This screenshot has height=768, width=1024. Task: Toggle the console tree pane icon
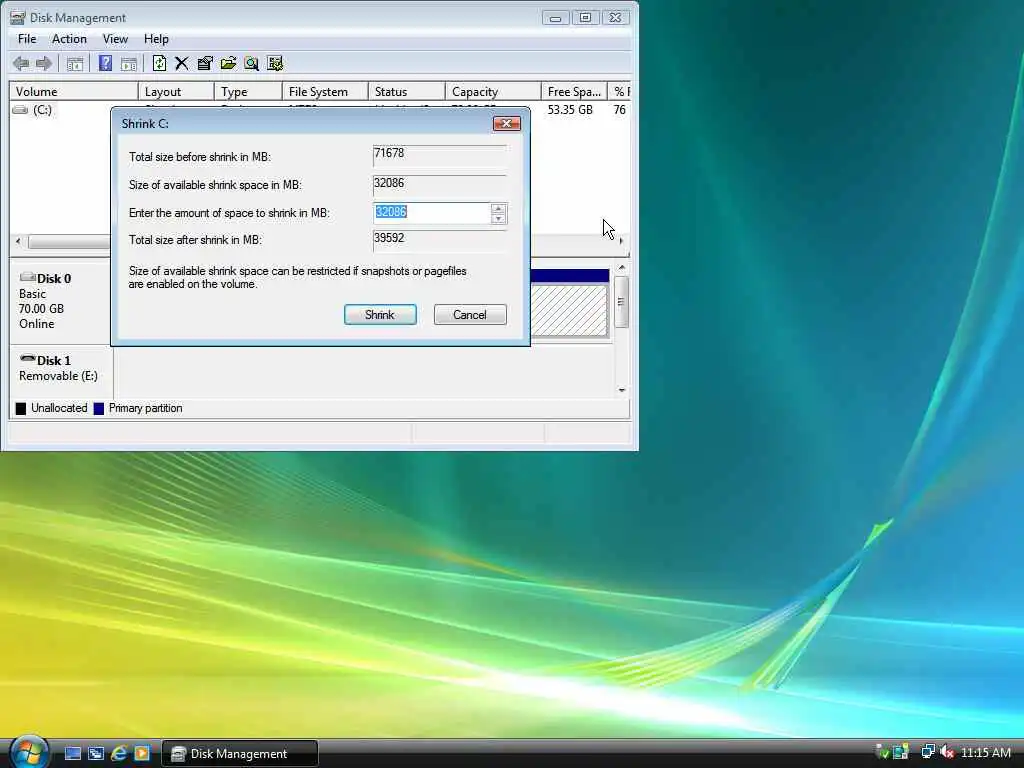click(x=75, y=63)
